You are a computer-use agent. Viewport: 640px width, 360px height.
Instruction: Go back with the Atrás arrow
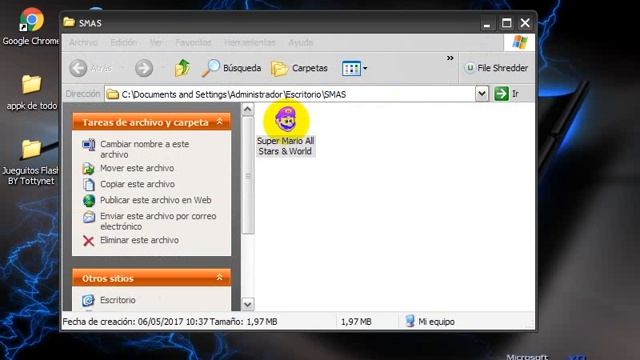90,68
